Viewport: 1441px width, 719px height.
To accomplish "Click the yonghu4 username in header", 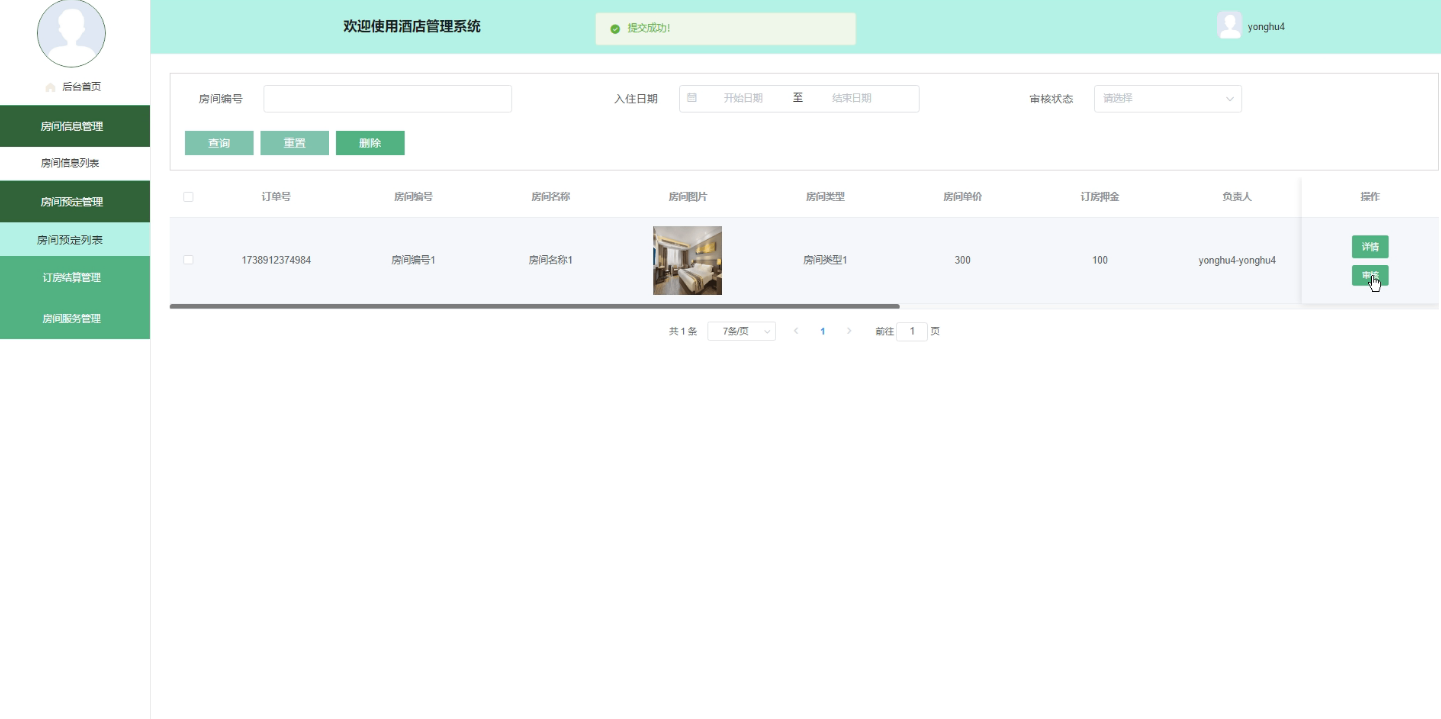I will 1266,27.
